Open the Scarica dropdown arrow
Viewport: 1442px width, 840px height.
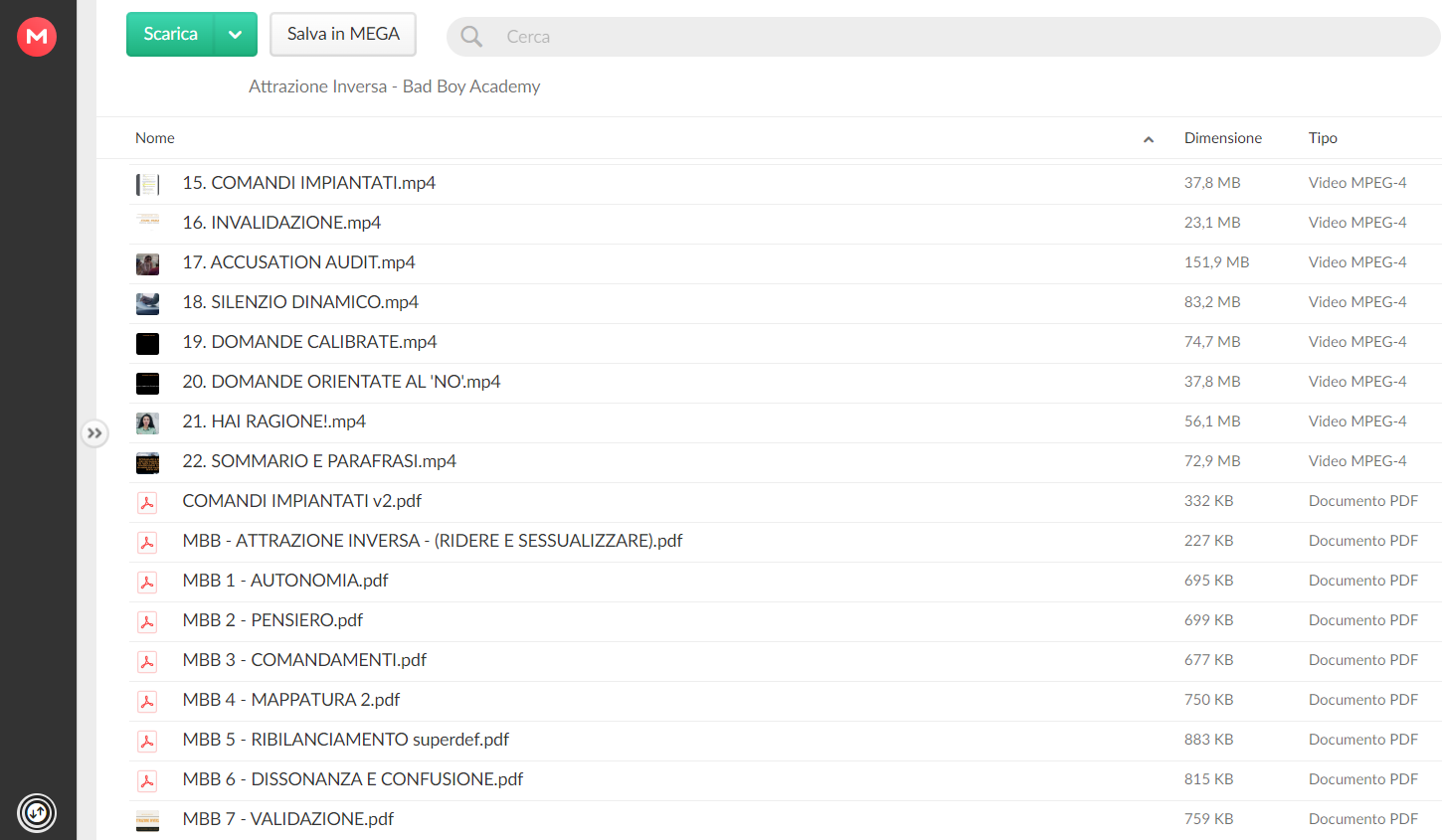[236, 34]
